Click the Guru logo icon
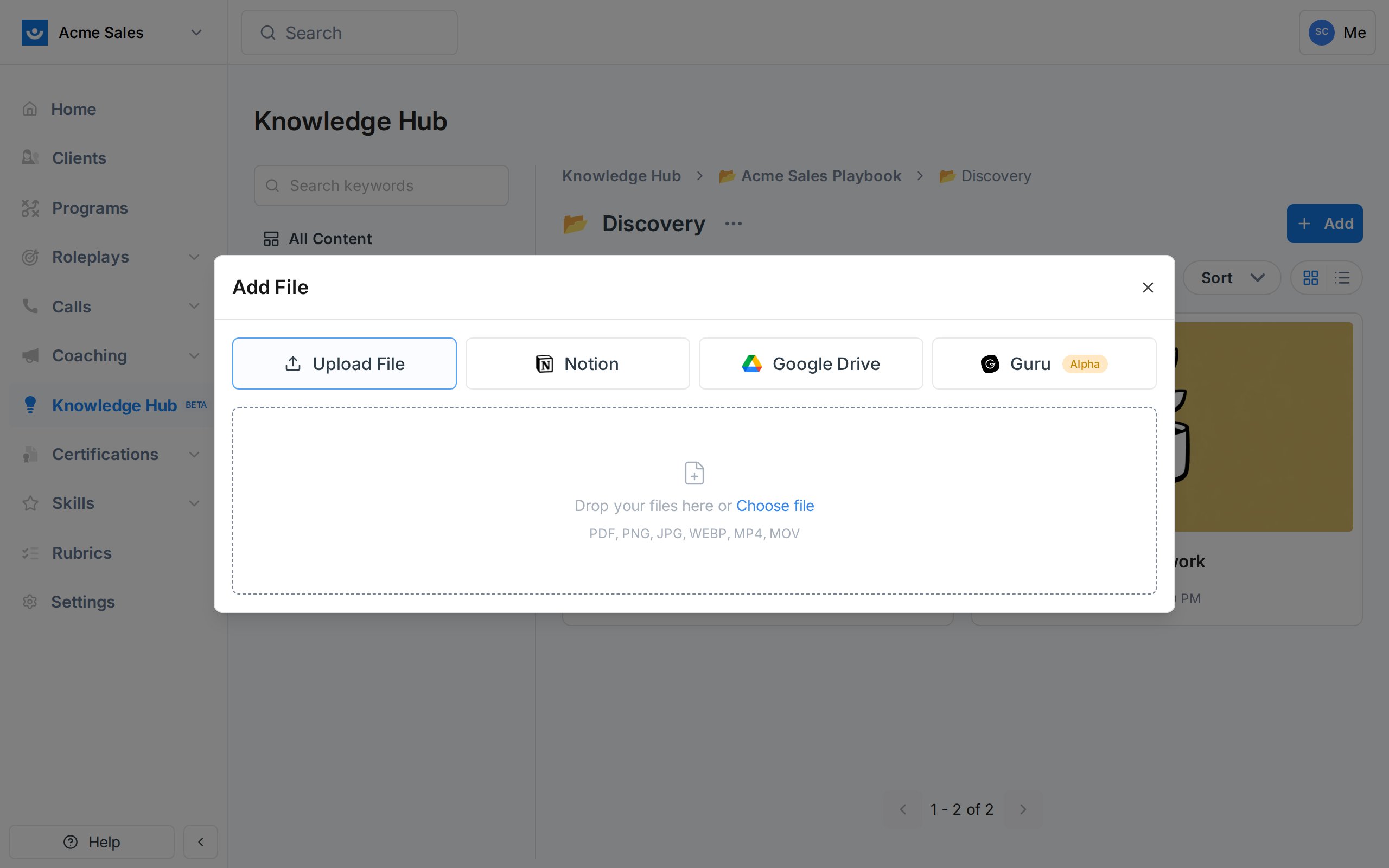Screen dimensions: 1389x868 tap(990, 364)
